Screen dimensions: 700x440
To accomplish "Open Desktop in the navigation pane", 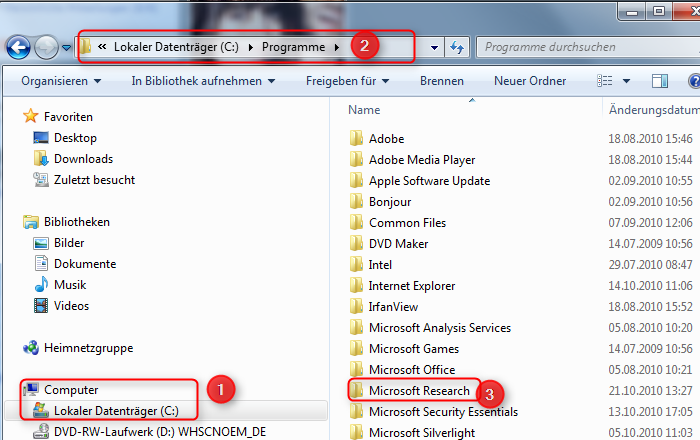I will tap(75, 138).
